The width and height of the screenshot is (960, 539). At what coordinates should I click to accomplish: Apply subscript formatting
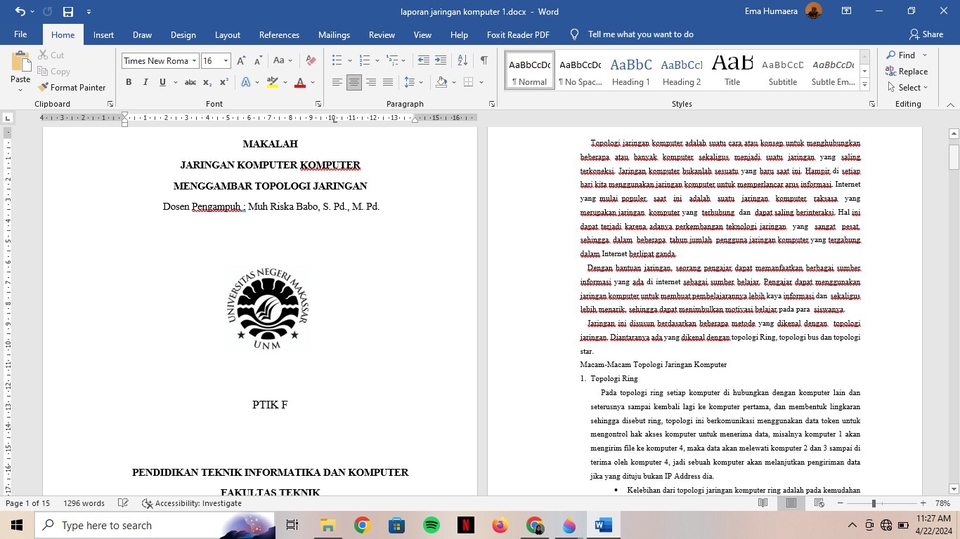(208, 82)
